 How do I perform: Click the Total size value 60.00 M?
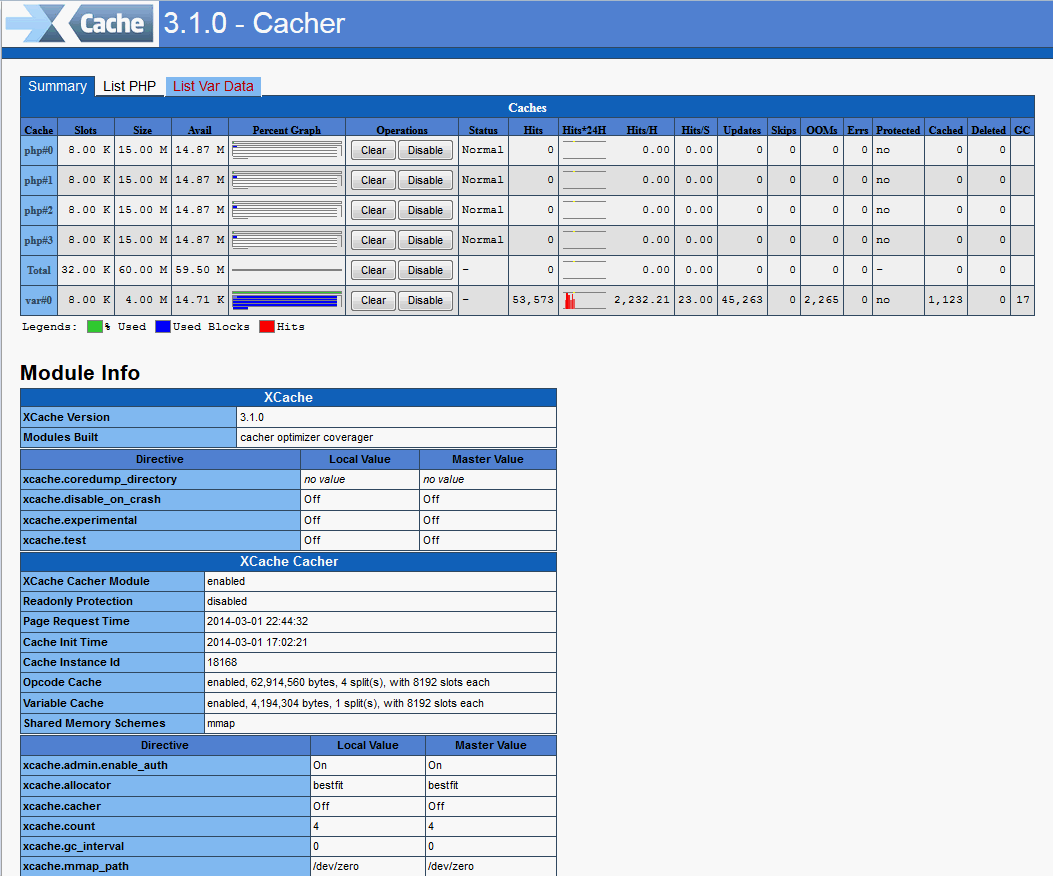click(x=143, y=269)
